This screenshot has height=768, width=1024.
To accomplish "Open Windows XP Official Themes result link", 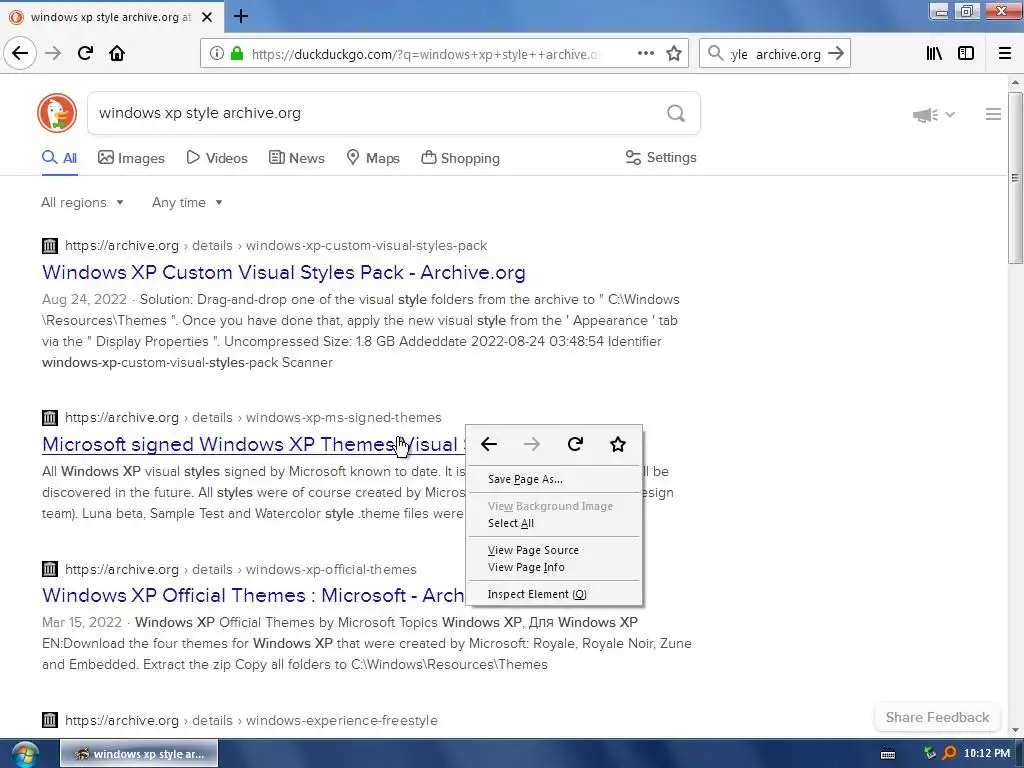I will [253, 595].
